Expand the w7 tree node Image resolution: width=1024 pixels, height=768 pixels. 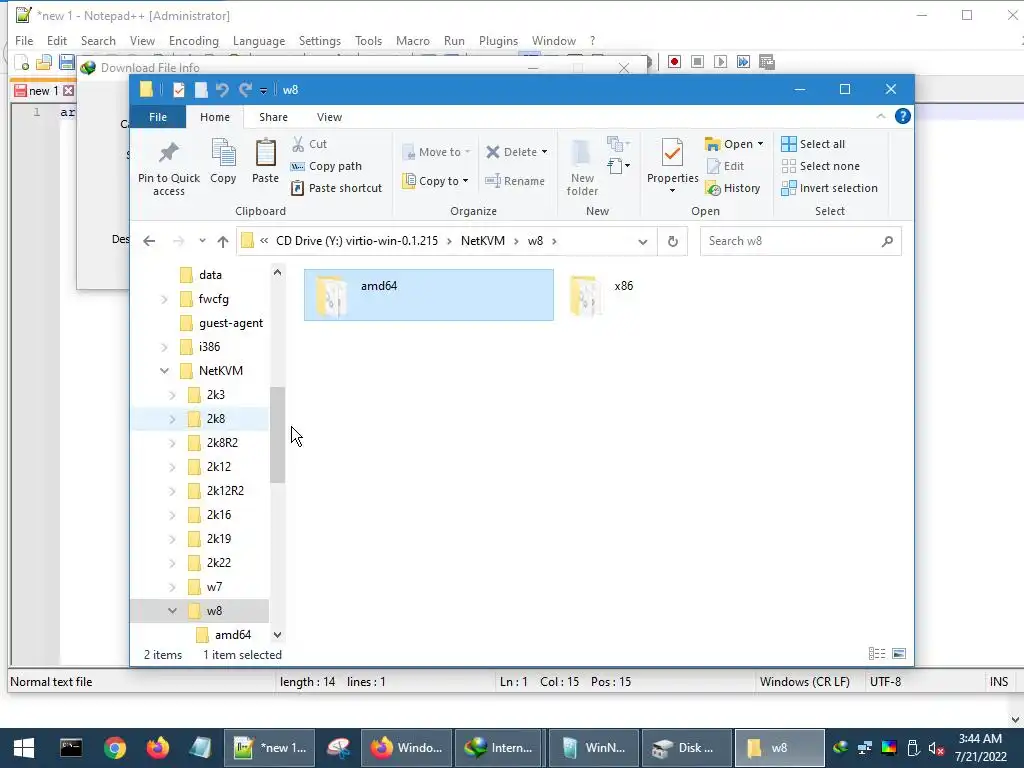coord(172,587)
